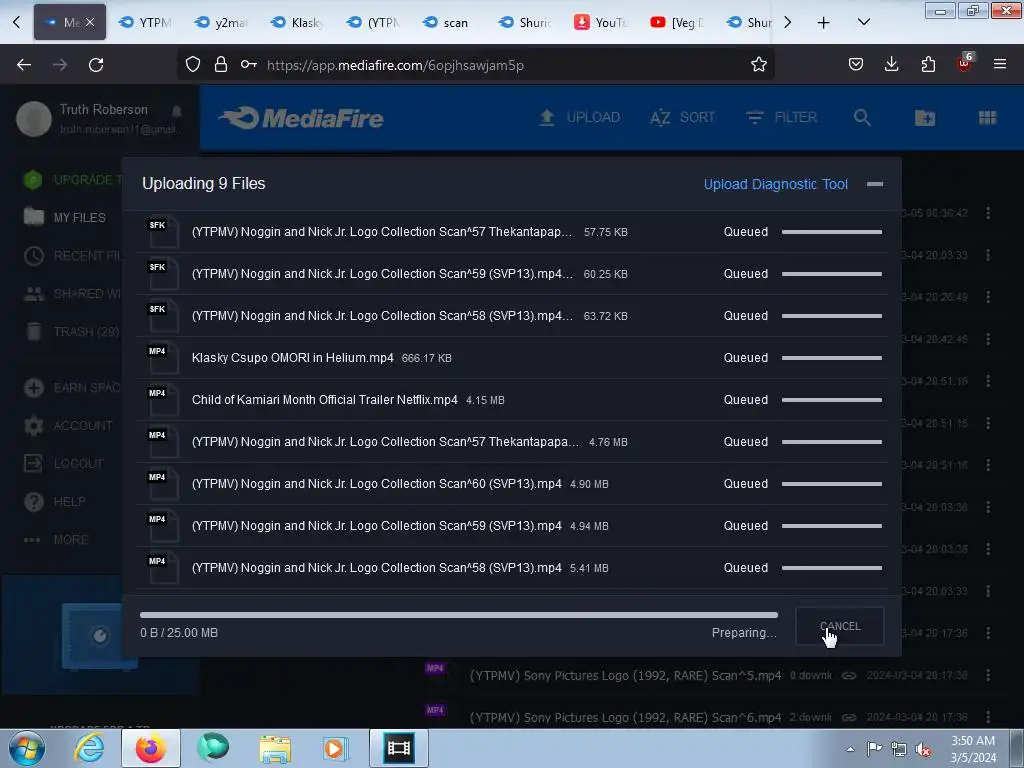Open a new browser tab
Viewport: 1024px width, 768px height.
click(x=824, y=23)
